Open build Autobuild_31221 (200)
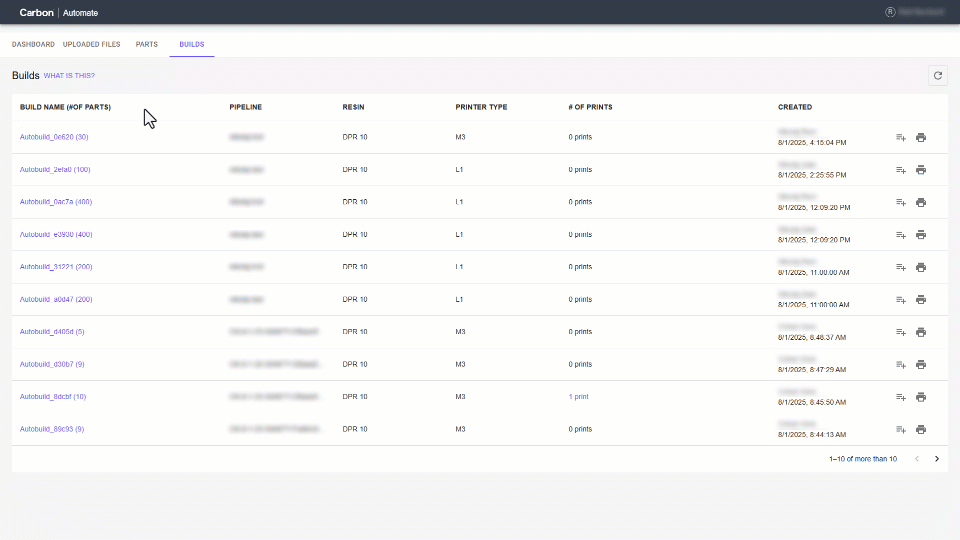This screenshot has height=540, width=960. click(x=56, y=267)
